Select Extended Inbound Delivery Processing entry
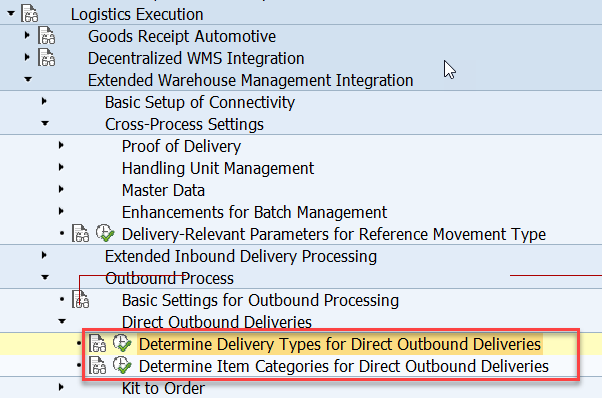 click(x=241, y=256)
